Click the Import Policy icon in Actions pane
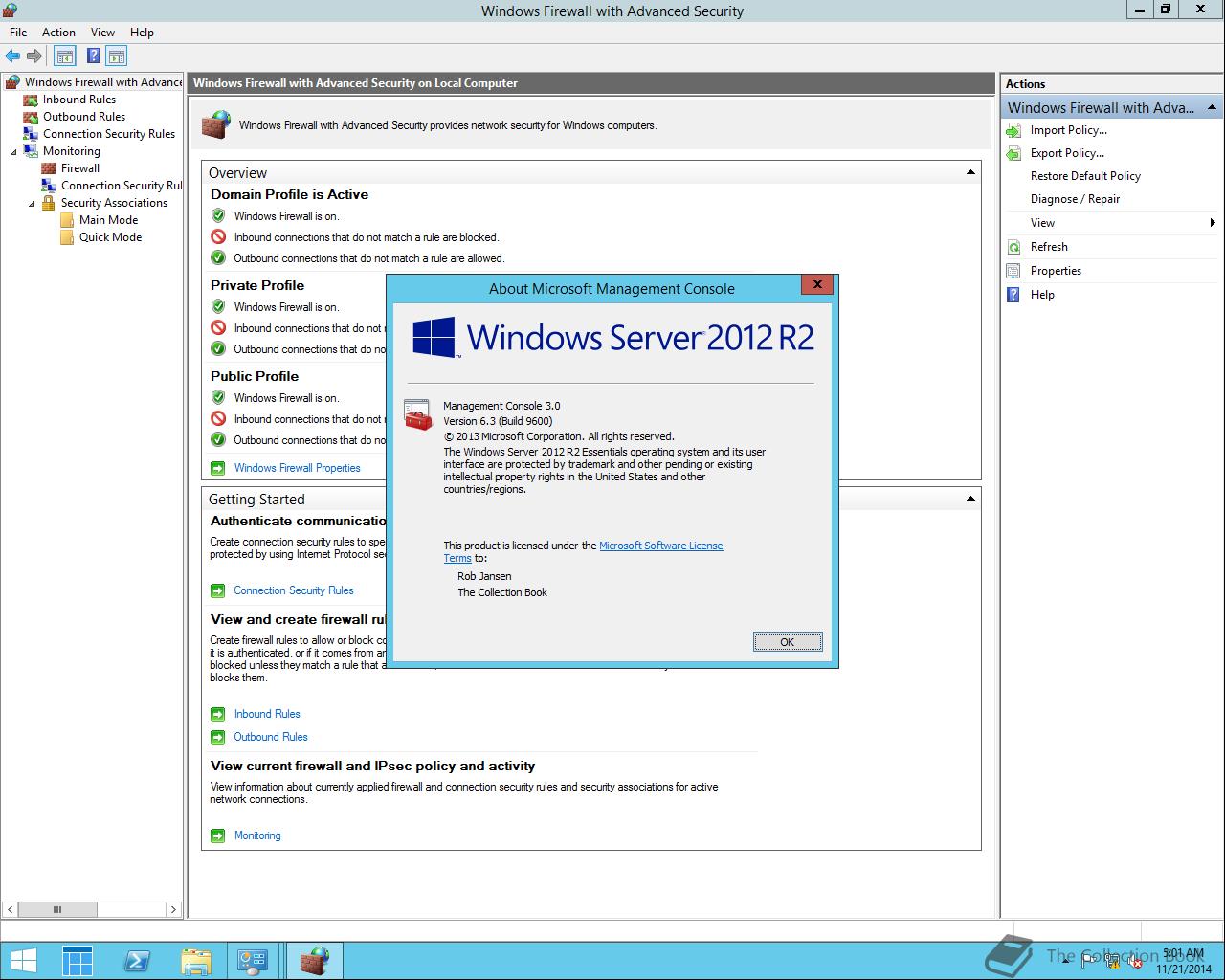Screen dimensions: 1225x980 [1013, 130]
